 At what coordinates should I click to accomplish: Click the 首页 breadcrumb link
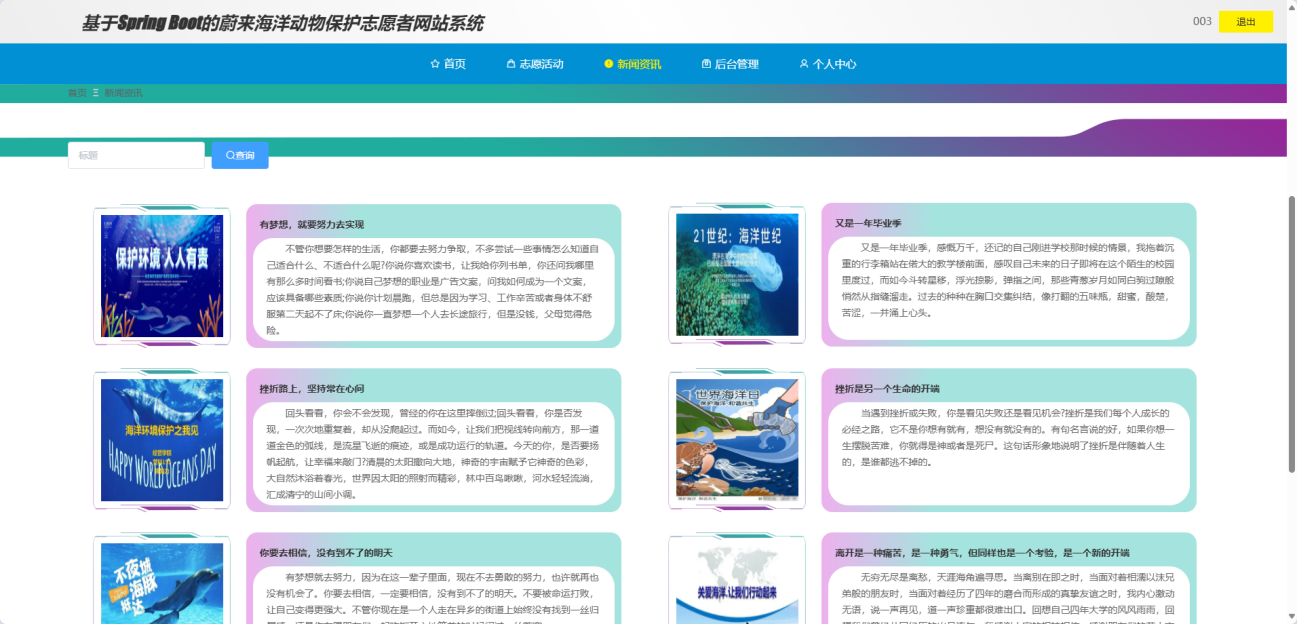click(x=77, y=93)
